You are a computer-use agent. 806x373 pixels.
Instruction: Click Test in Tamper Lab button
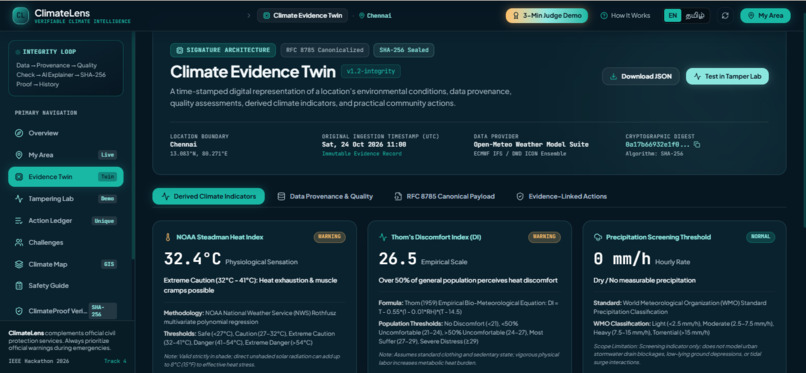point(727,76)
